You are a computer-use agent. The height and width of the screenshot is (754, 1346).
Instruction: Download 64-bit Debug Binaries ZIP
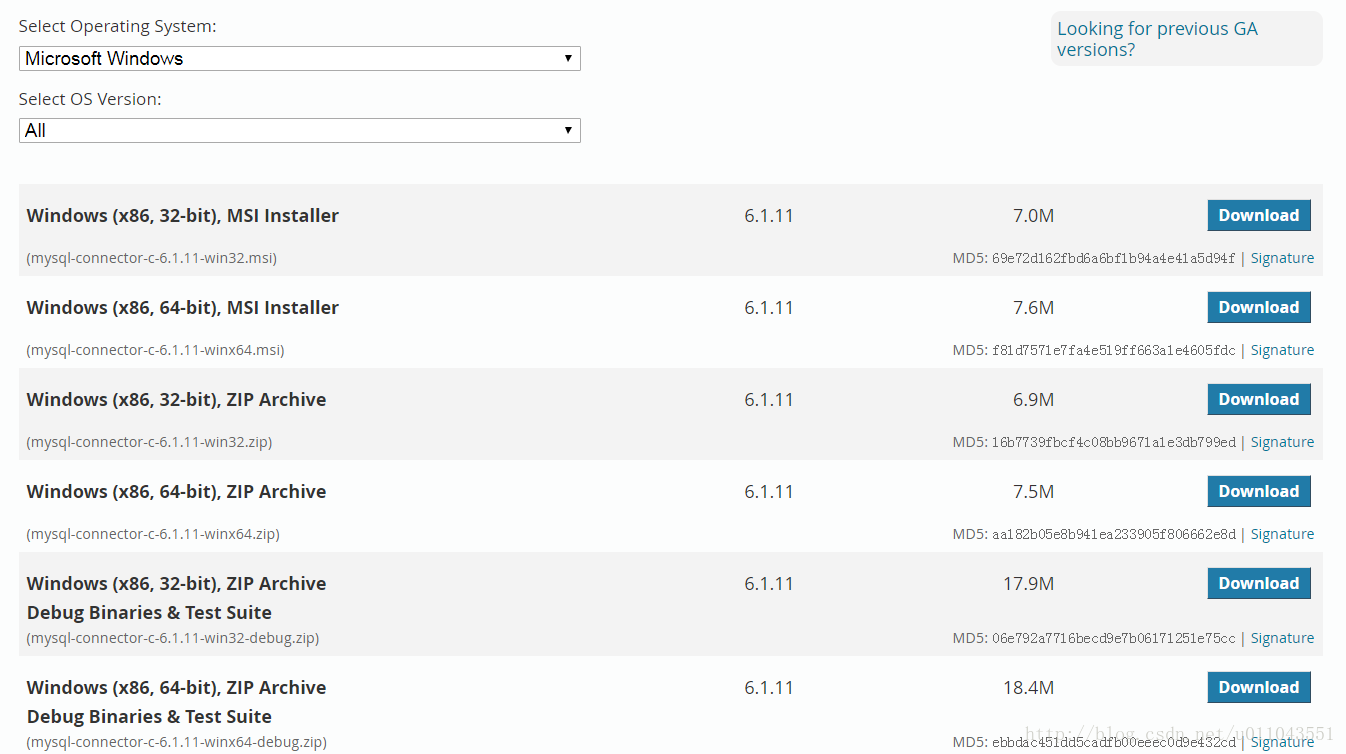coord(1259,687)
